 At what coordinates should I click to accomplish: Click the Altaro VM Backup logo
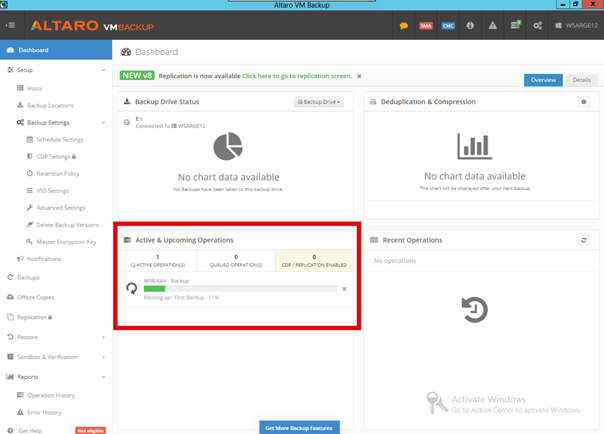click(92, 26)
